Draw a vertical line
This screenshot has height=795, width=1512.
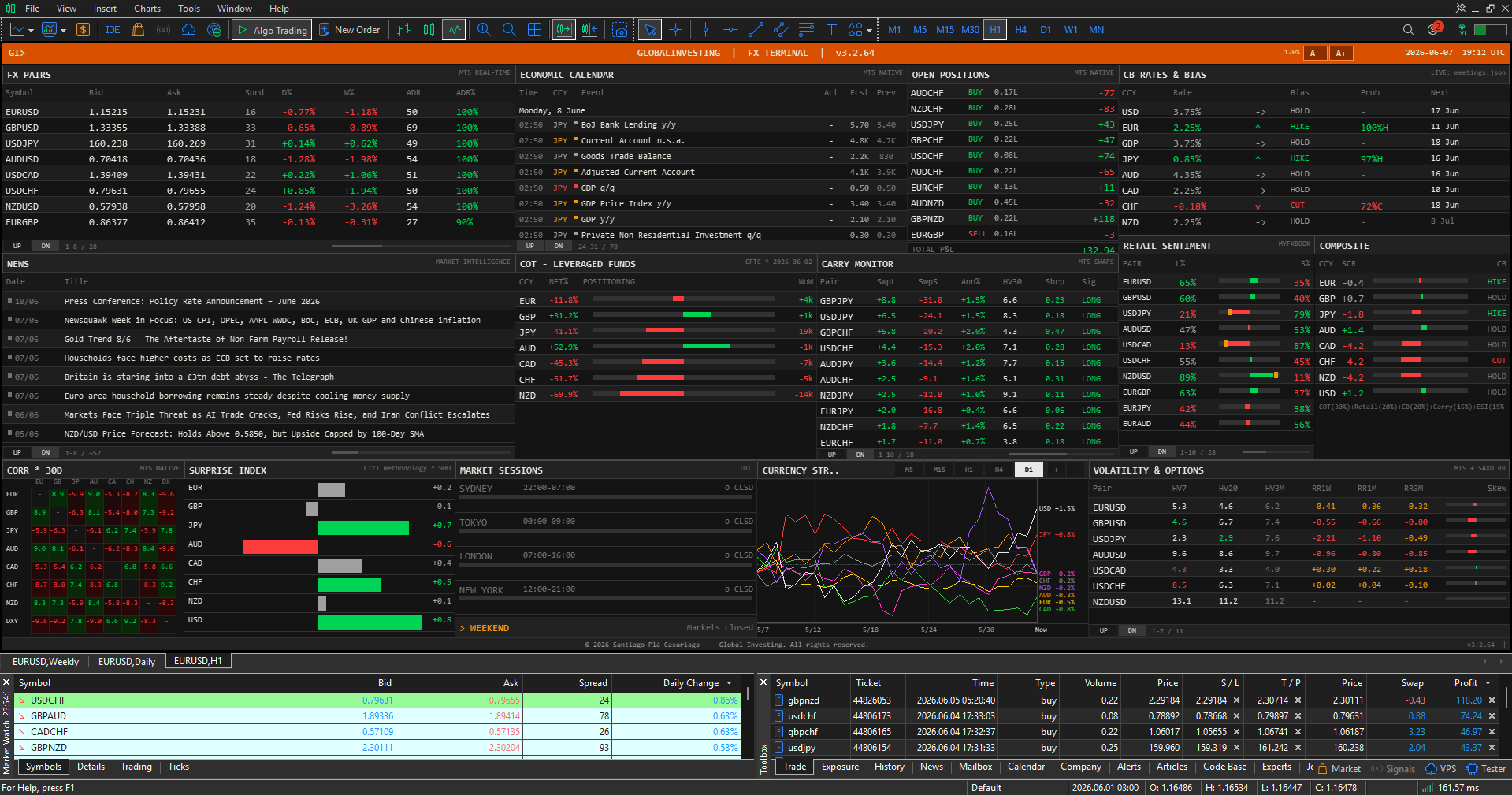pyautogui.click(x=705, y=30)
